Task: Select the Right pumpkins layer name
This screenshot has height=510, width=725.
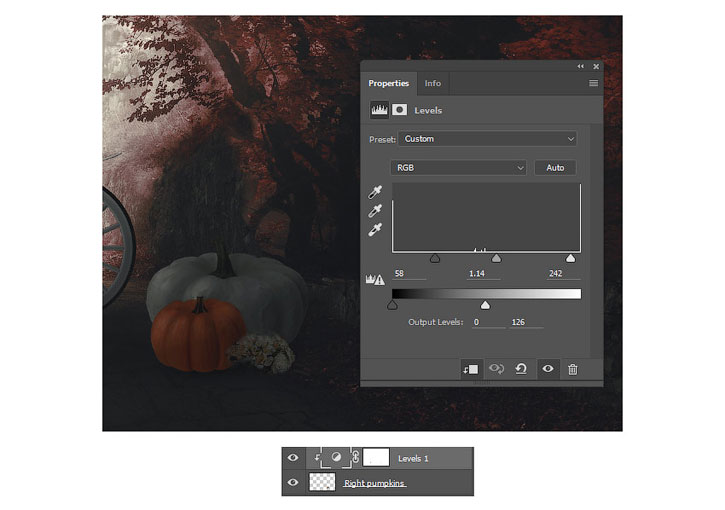Action: tap(375, 483)
